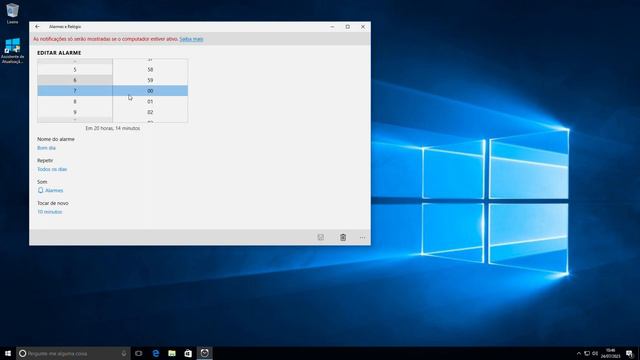640x360 pixels.
Task: Click the network icon in the tray
Action: coord(587,353)
